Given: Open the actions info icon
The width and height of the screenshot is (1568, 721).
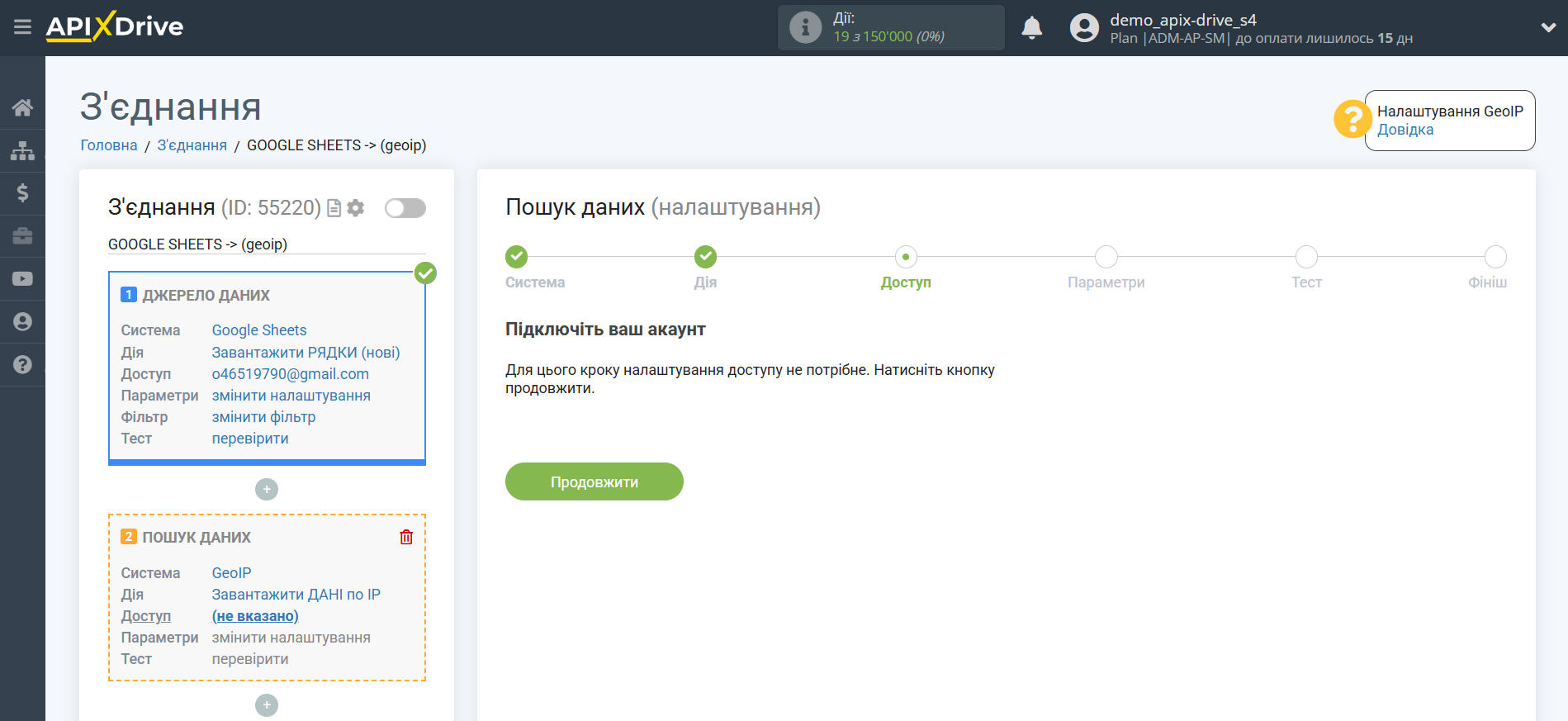Looking at the screenshot, I should pyautogui.click(x=805, y=27).
